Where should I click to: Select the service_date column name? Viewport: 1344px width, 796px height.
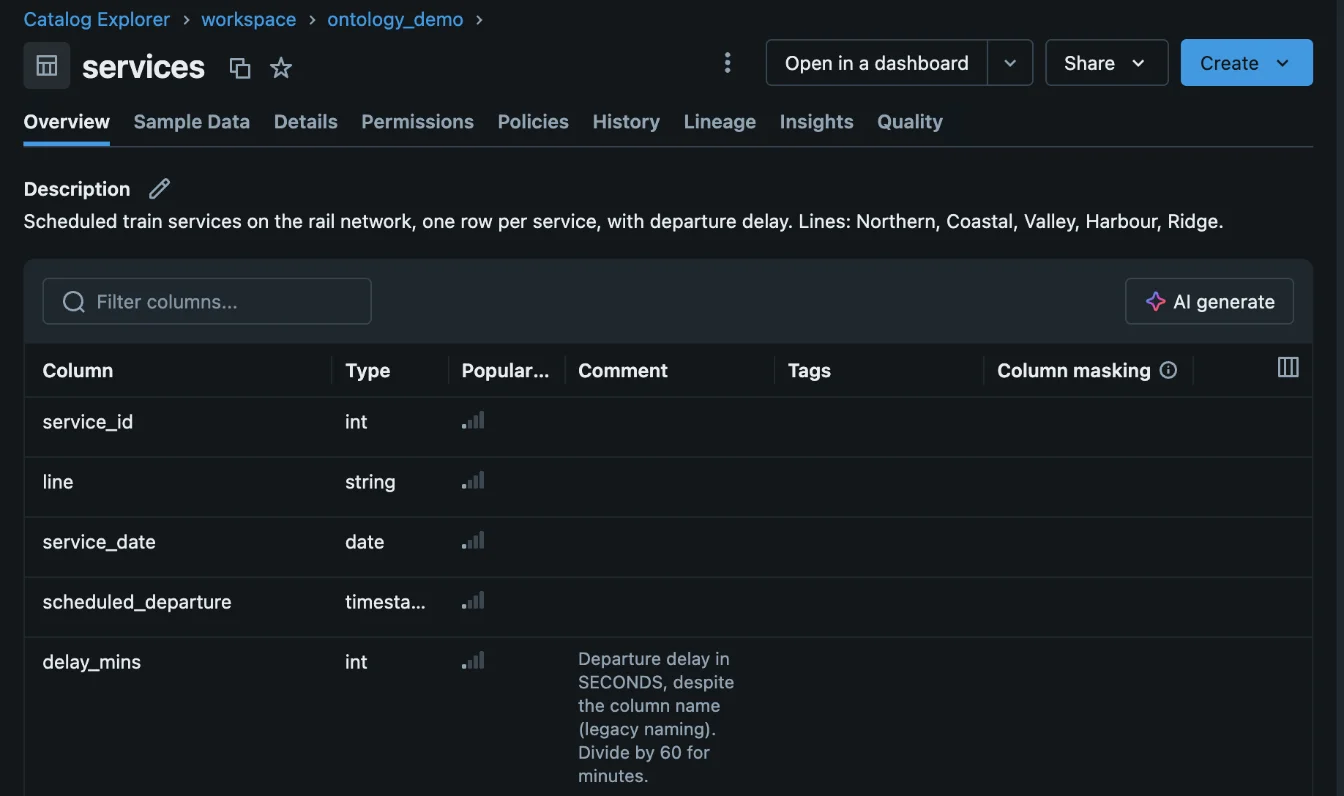99,542
